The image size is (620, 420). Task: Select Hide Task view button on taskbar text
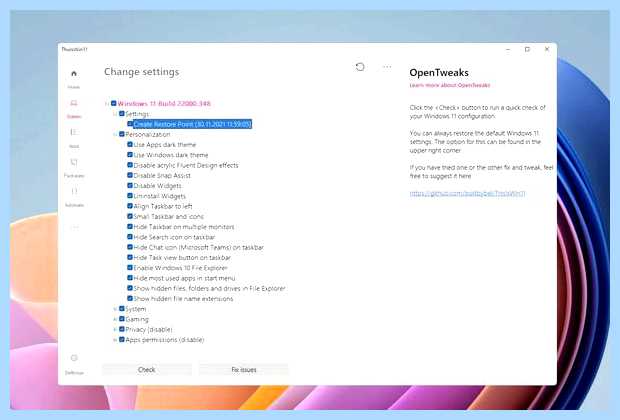182,258
